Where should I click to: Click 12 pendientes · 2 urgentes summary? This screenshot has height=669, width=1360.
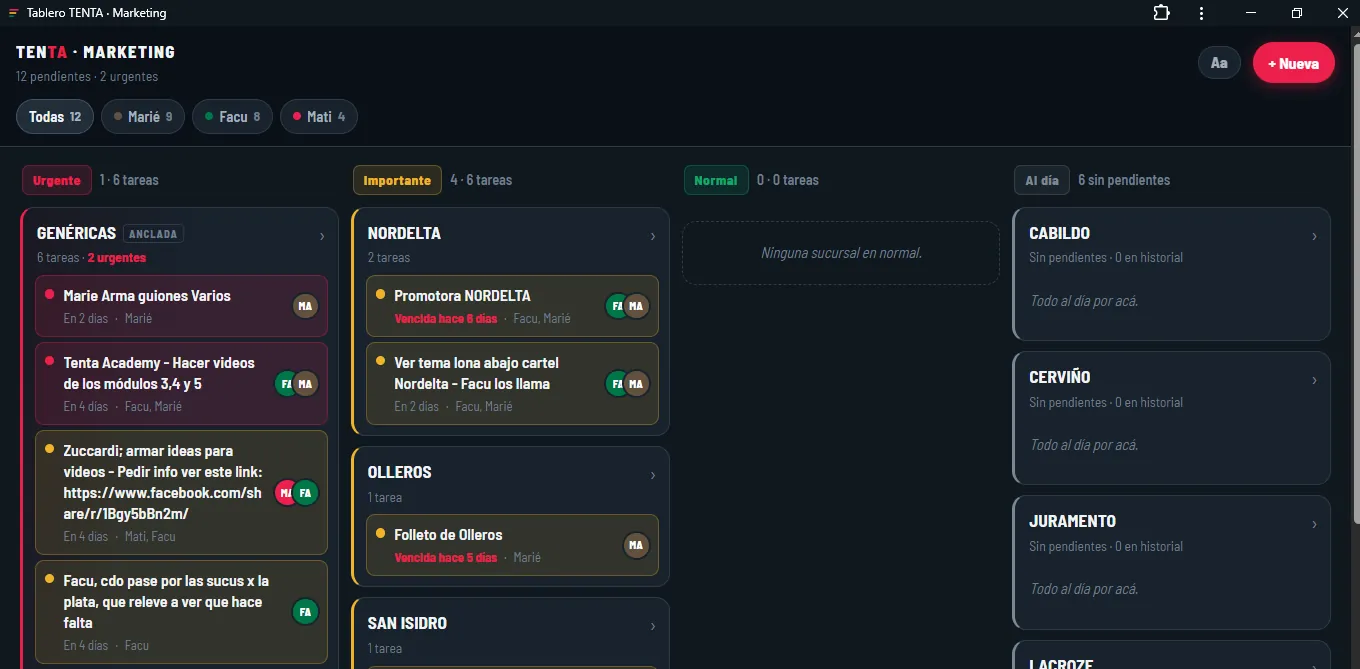coord(87,76)
